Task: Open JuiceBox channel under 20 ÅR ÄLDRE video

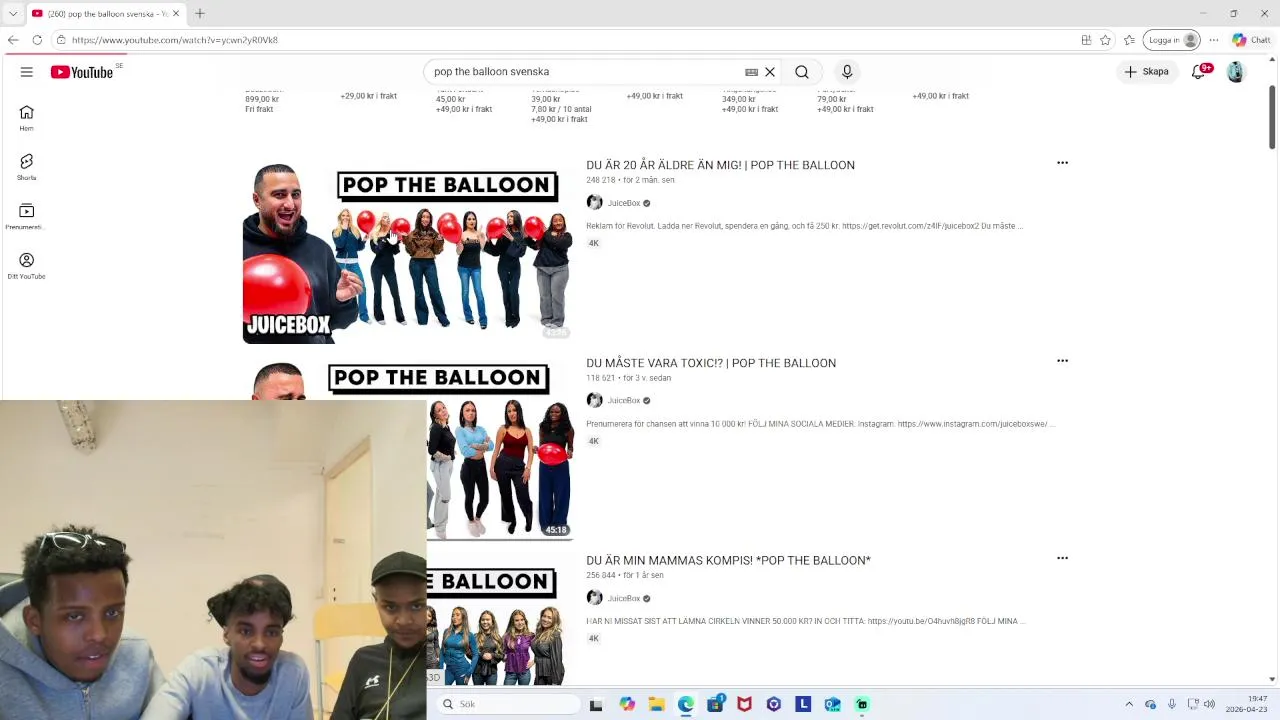Action: [x=624, y=203]
